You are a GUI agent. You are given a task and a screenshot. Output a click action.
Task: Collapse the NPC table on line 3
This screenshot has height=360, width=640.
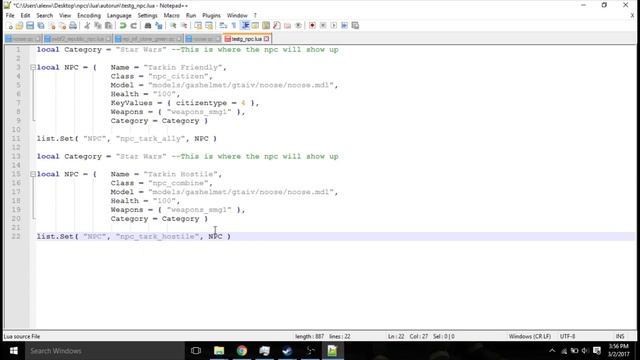[x=33, y=67]
